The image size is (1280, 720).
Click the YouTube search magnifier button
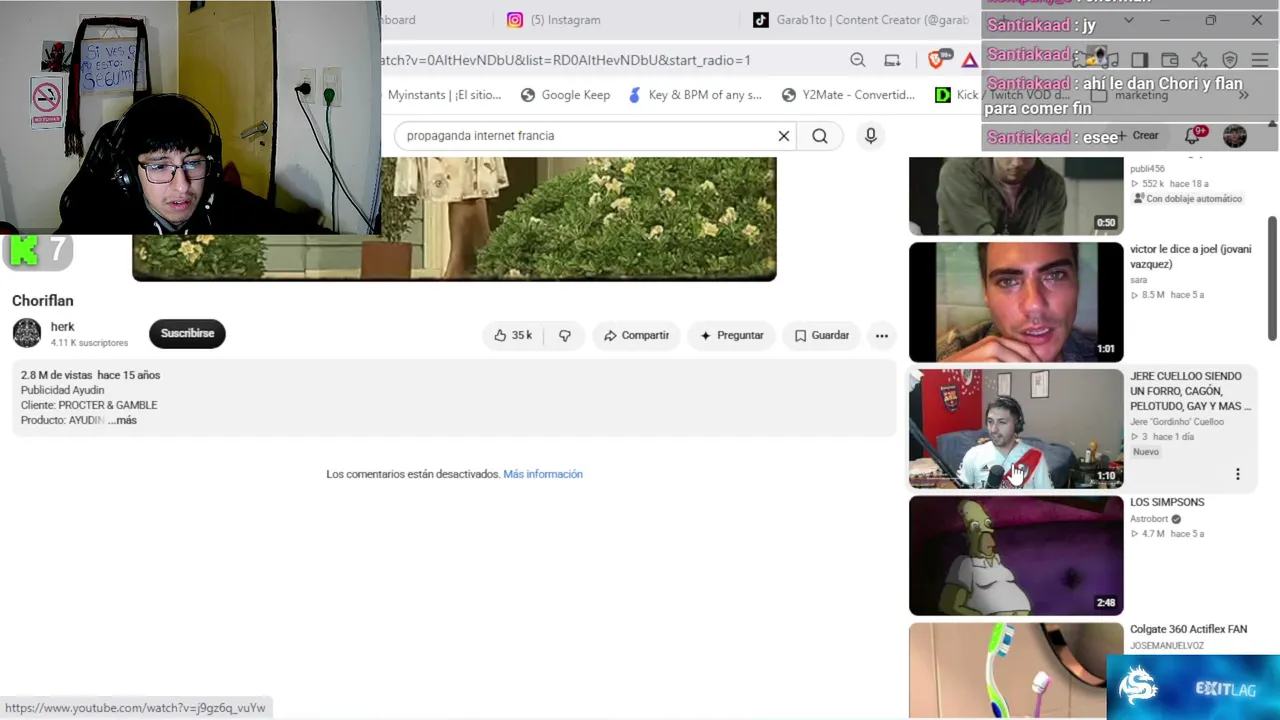tap(820, 136)
